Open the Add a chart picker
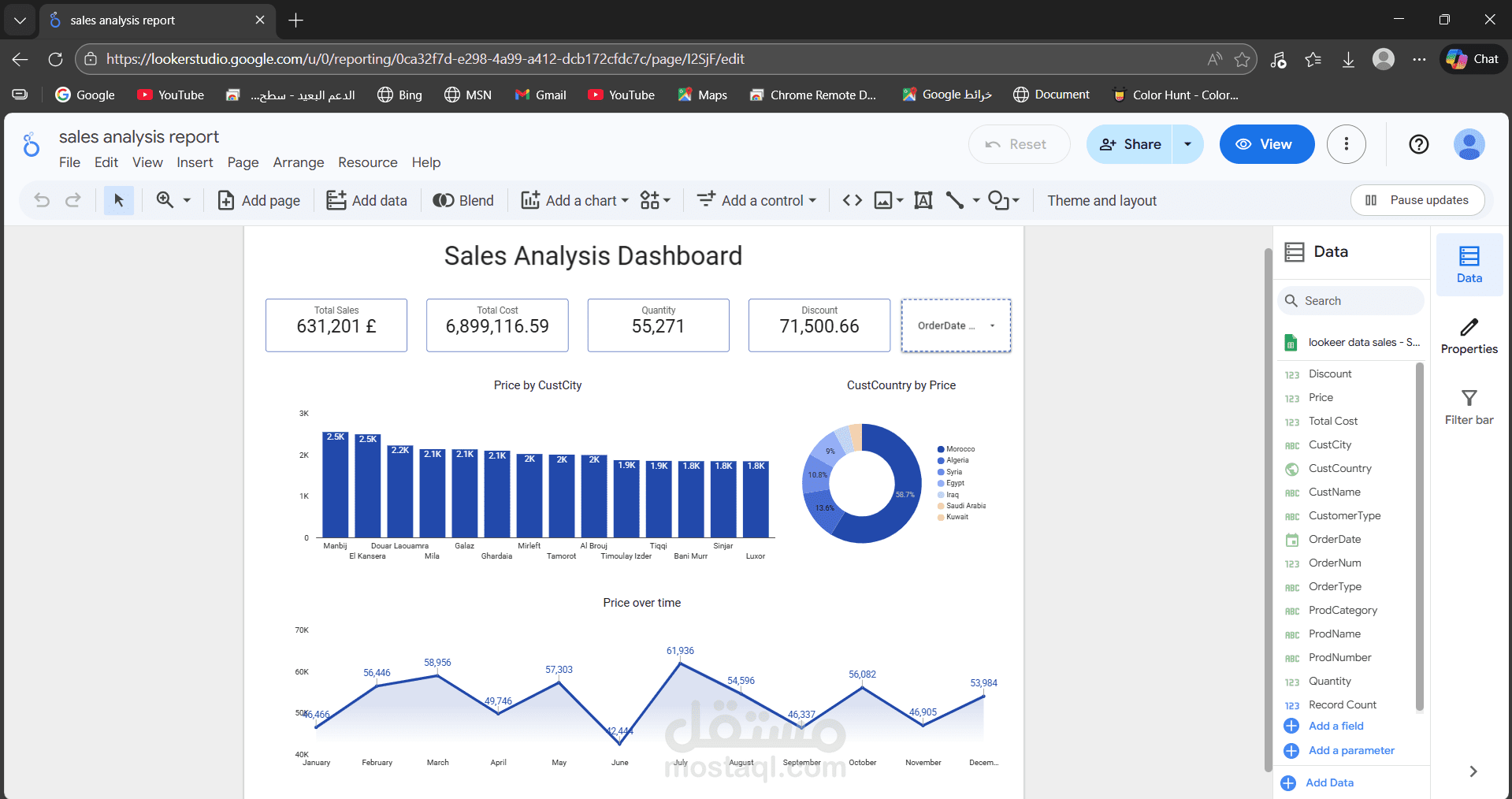1512x799 pixels. (574, 200)
